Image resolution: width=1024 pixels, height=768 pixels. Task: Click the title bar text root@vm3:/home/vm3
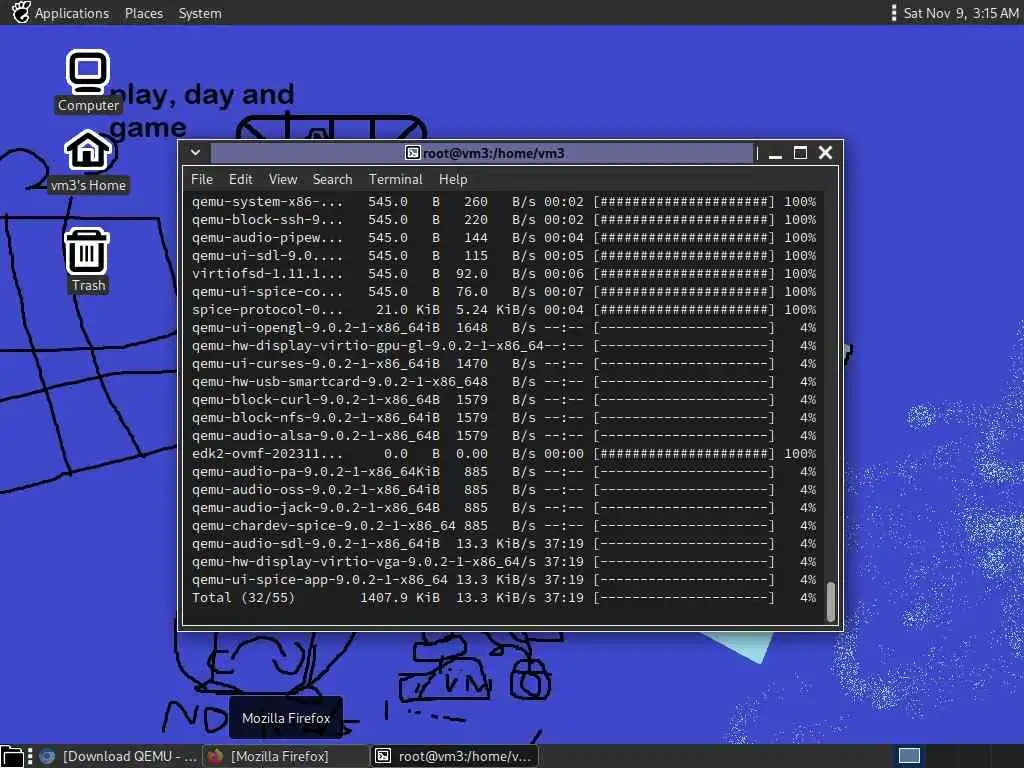point(494,153)
